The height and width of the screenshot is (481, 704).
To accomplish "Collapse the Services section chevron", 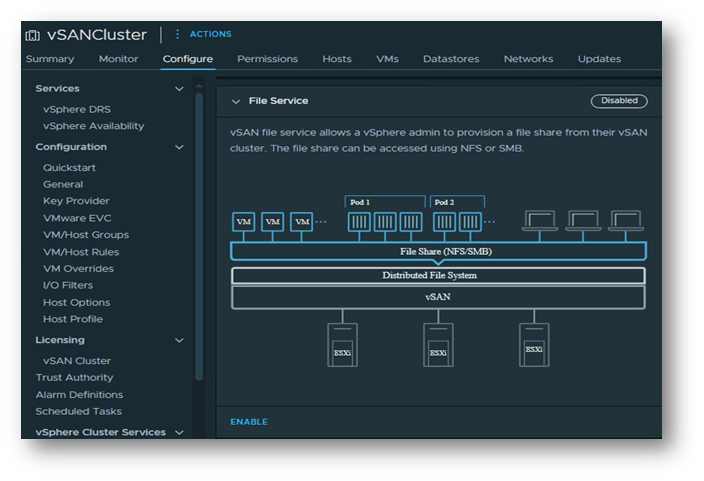I will tap(179, 89).
